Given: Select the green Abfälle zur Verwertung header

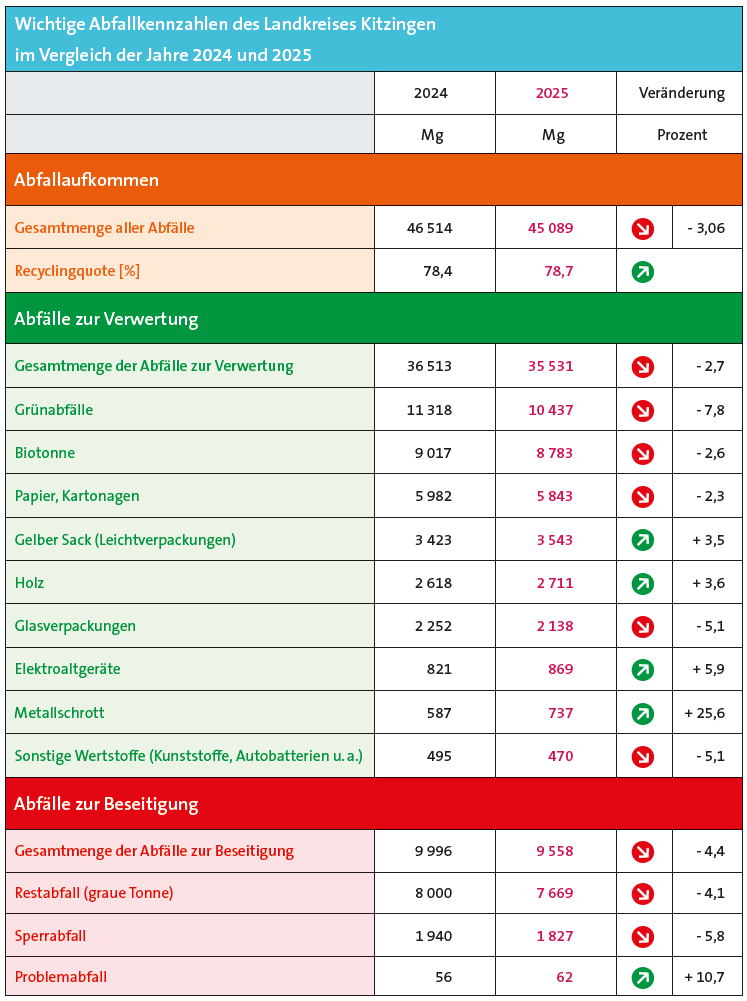Looking at the screenshot, I should coord(374,319).
